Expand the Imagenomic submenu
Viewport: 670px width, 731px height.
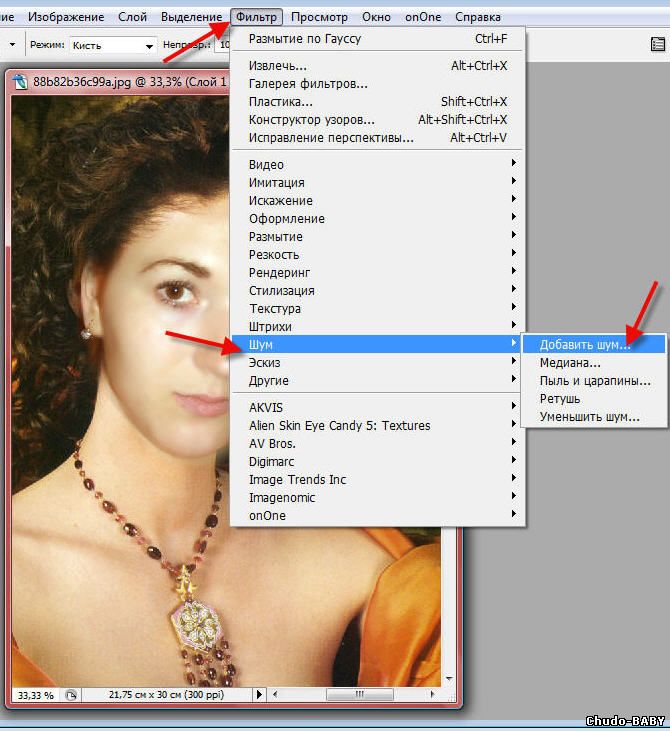pyautogui.click(x=378, y=498)
